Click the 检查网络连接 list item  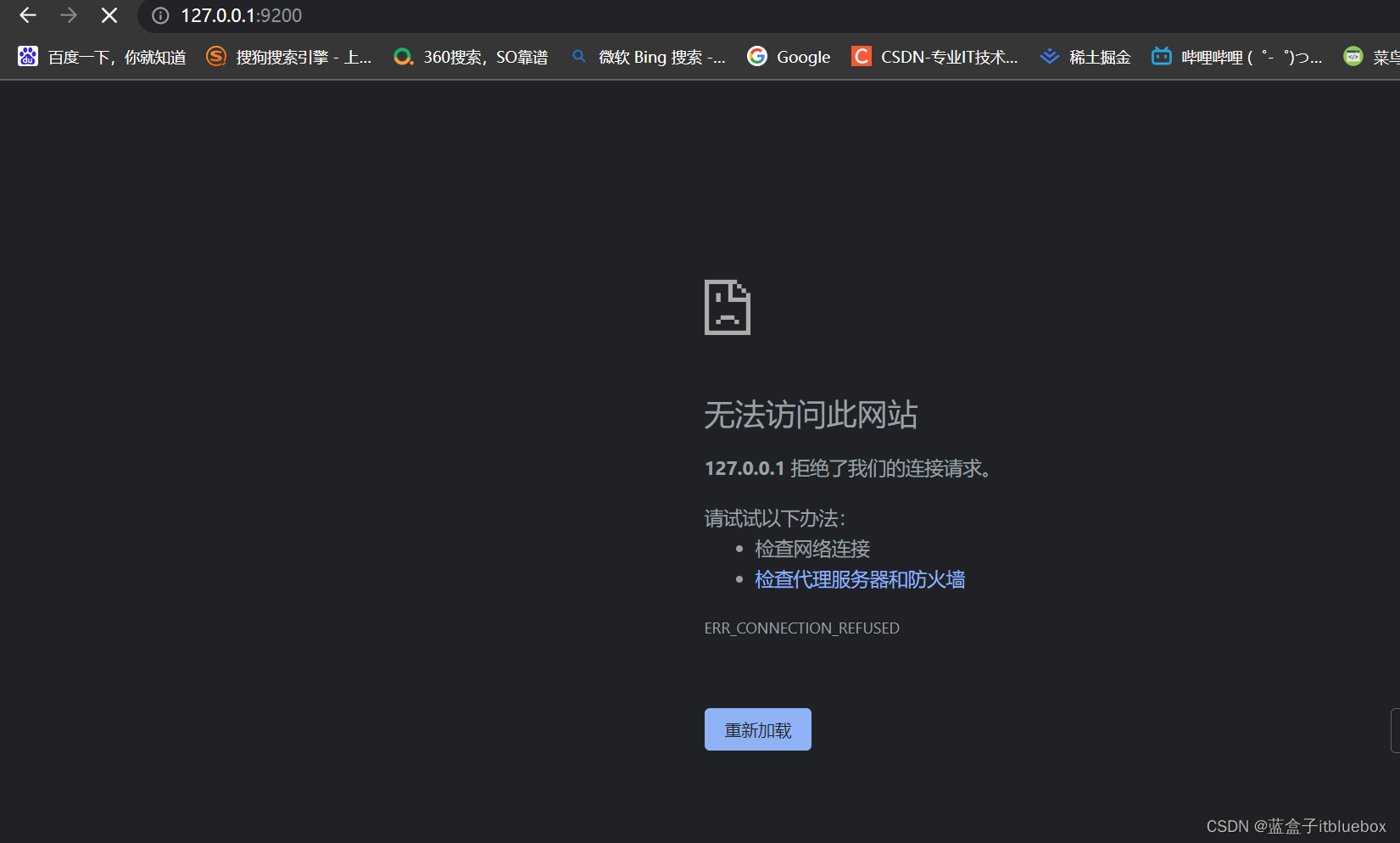point(812,549)
